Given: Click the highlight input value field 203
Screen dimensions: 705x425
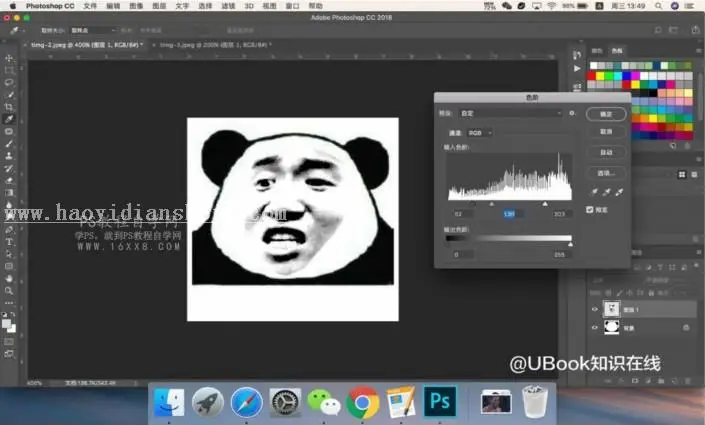Looking at the screenshot, I should [x=560, y=214].
